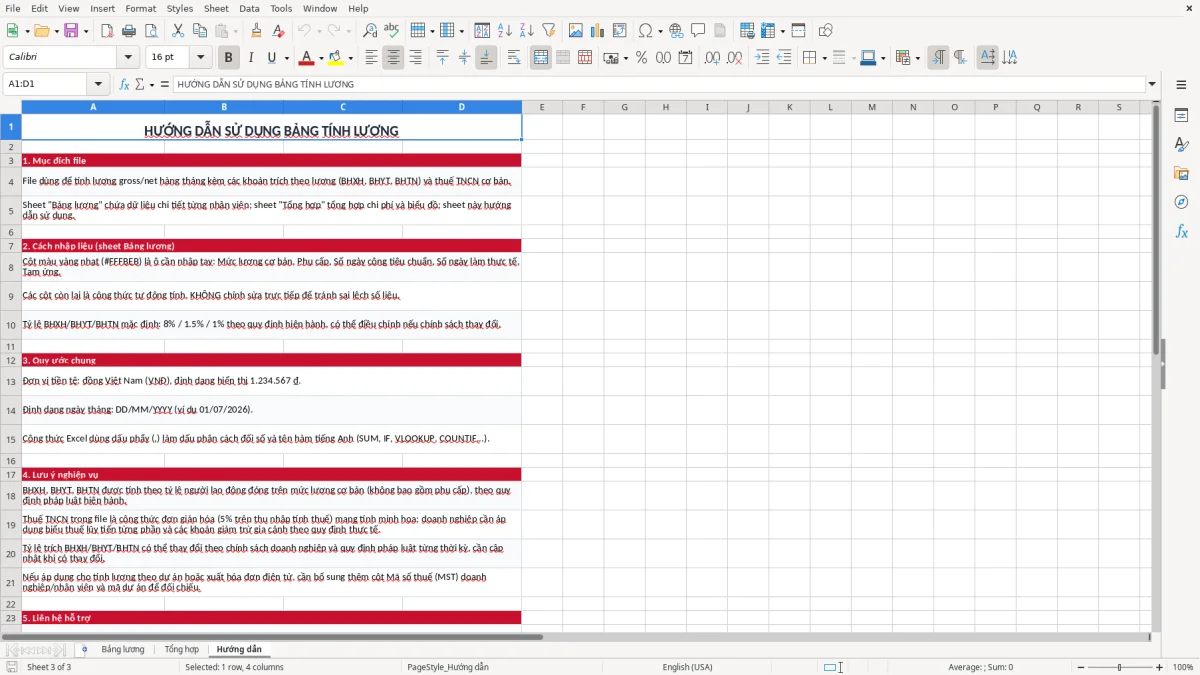This screenshot has height=675, width=1200.
Task: Click the row 13 header
Action: point(11,381)
